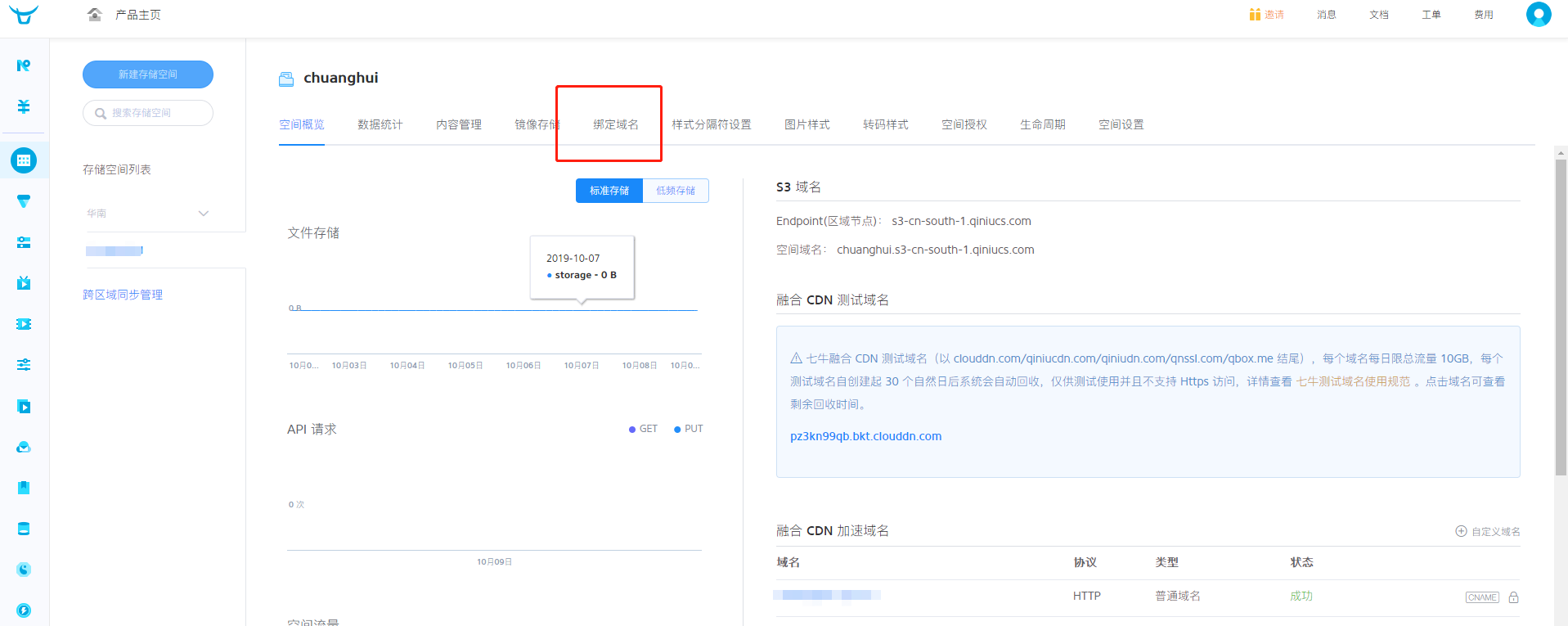Click the 10月05日 label on the storage chart

[465, 365]
